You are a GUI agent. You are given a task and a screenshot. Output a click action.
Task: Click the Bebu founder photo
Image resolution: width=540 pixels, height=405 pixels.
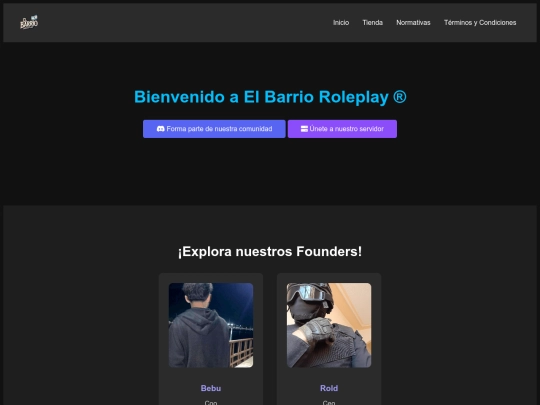[211, 325]
